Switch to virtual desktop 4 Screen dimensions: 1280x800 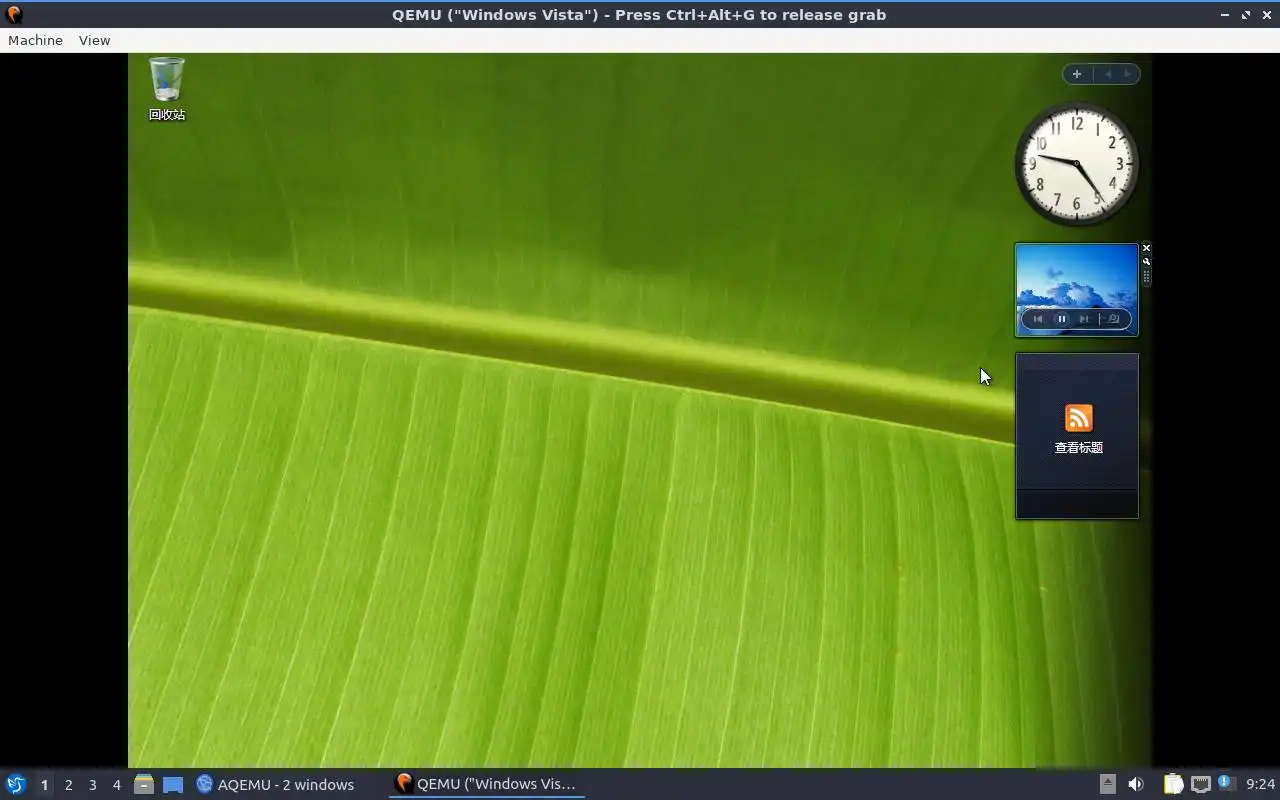(x=116, y=784)
